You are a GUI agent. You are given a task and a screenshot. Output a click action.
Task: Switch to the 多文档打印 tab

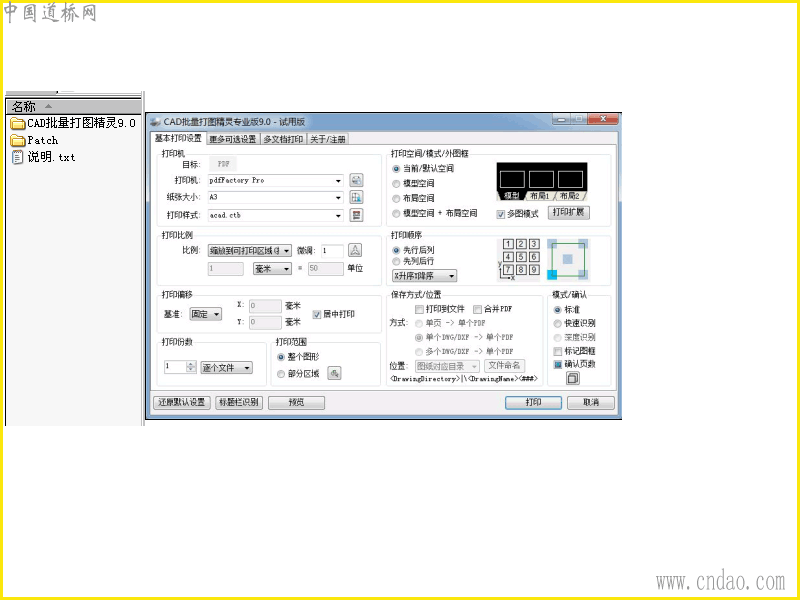point(283,139)
